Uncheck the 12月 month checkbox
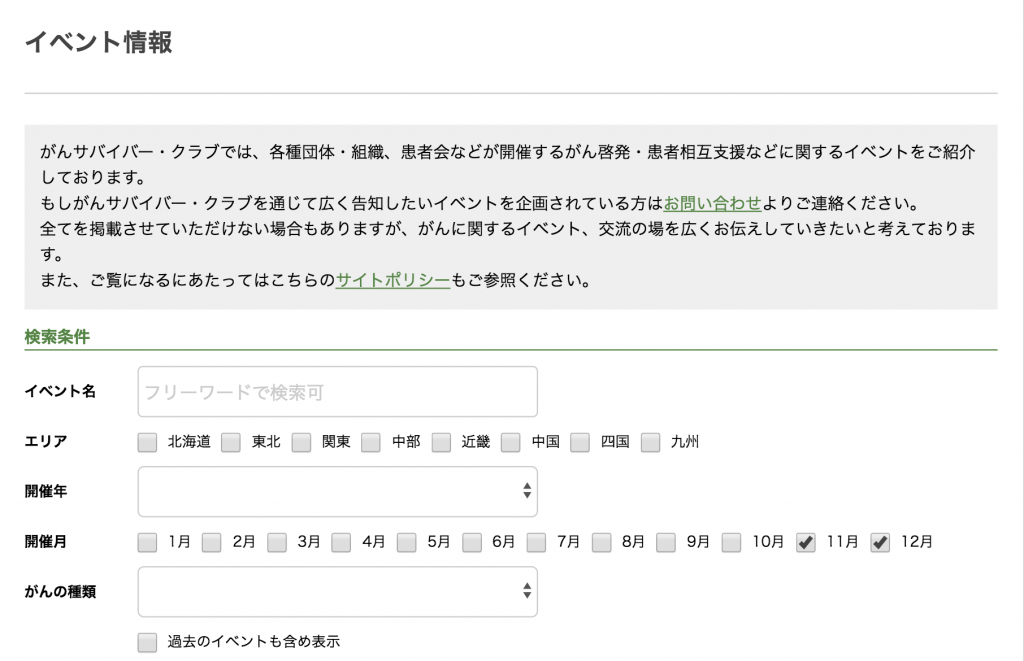 (880, 542)
